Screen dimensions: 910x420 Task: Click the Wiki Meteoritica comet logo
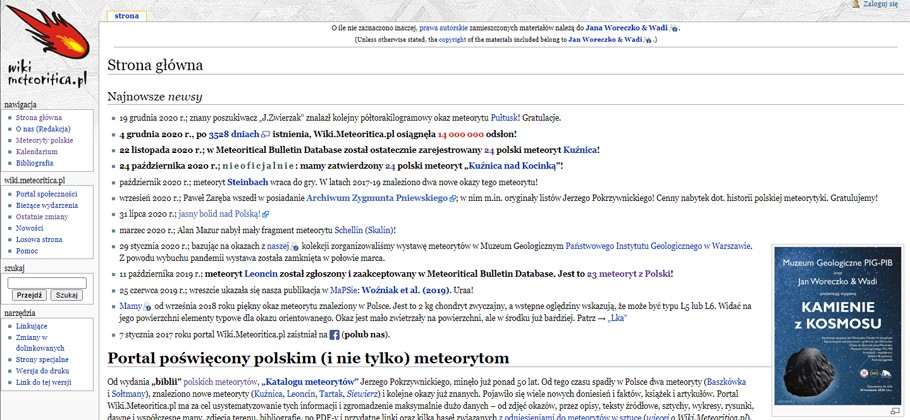[x=48, y=47]
